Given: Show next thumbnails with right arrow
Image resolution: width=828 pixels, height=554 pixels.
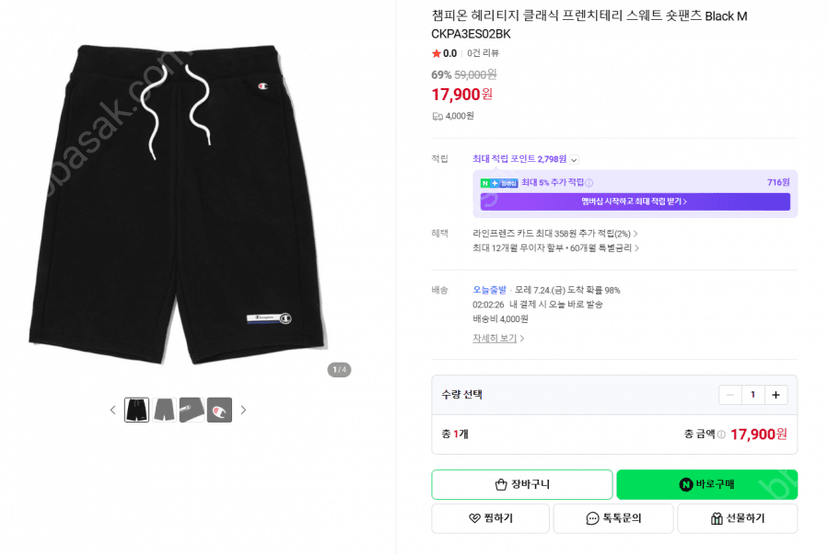Looking at the screenshot, I should [x=243, y=410].
